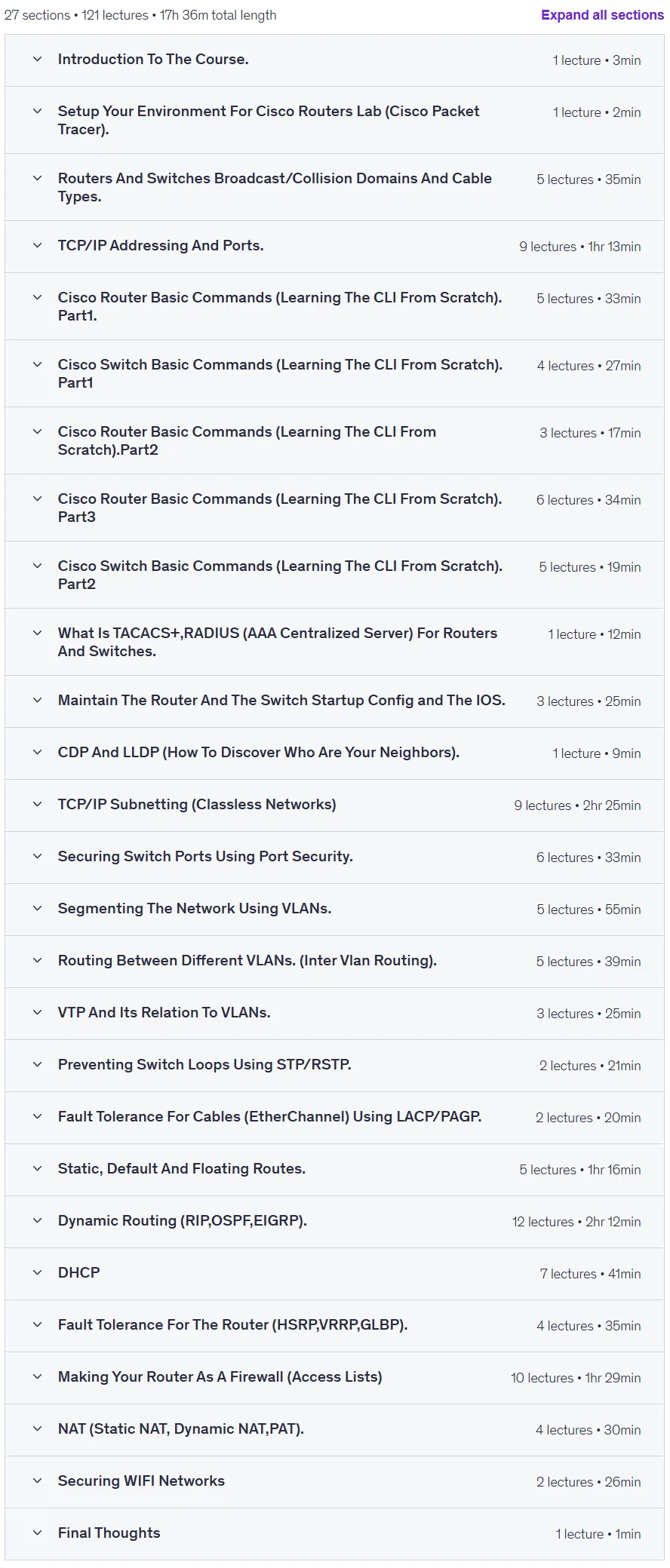The image size is (670, 1568).
Task: Click chevron beside Securing WIFI Networks
Action: 37,1481
